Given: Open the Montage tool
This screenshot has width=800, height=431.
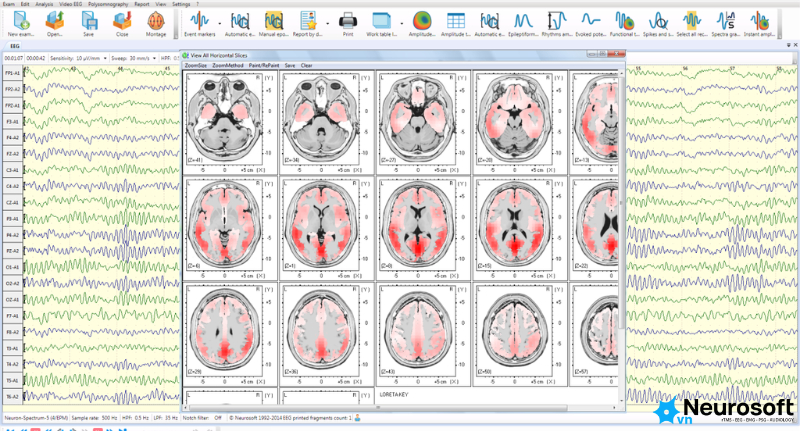Looking at the screenshot, I should click(156, 24).
